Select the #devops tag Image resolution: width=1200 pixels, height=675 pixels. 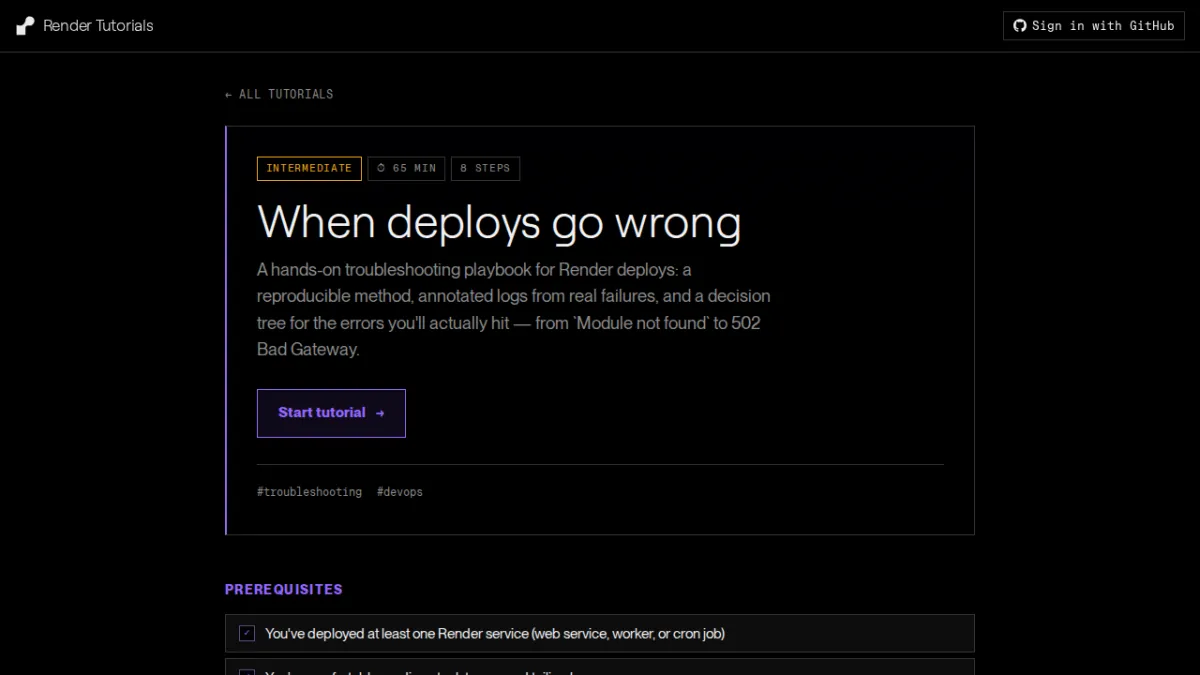point(400,492)
